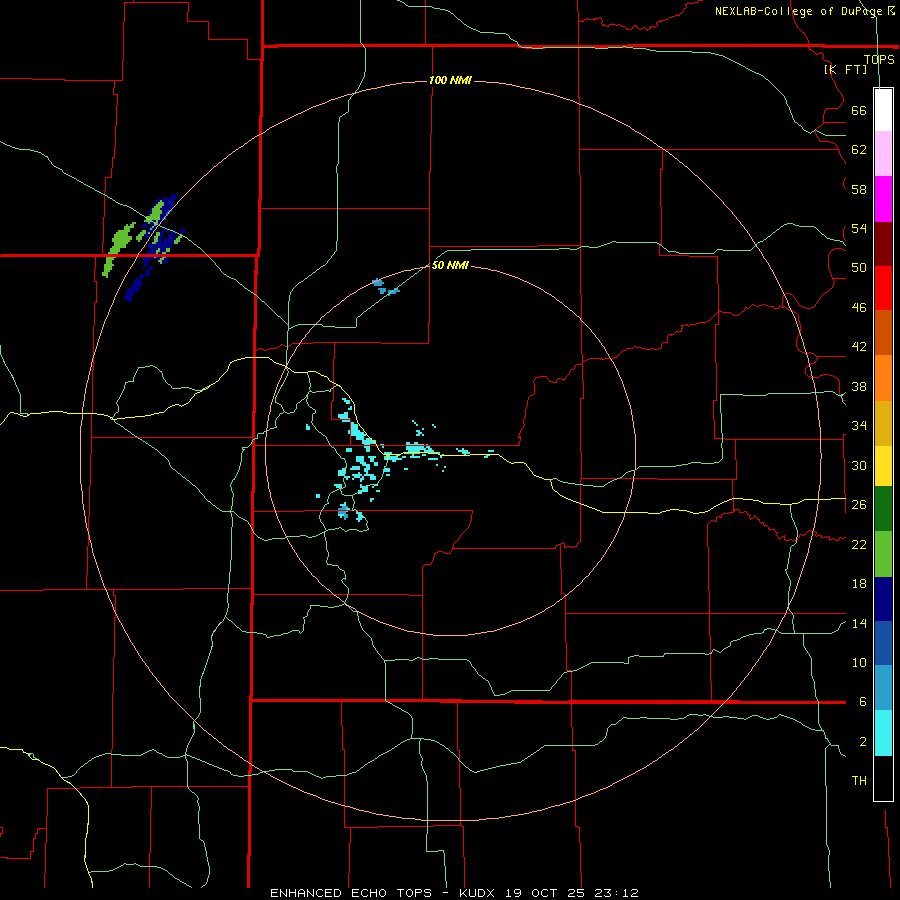This screenshot has height=900, width=900.
Task: Select the magenta legend swatch near 58
Action: [x=883, y=199]
